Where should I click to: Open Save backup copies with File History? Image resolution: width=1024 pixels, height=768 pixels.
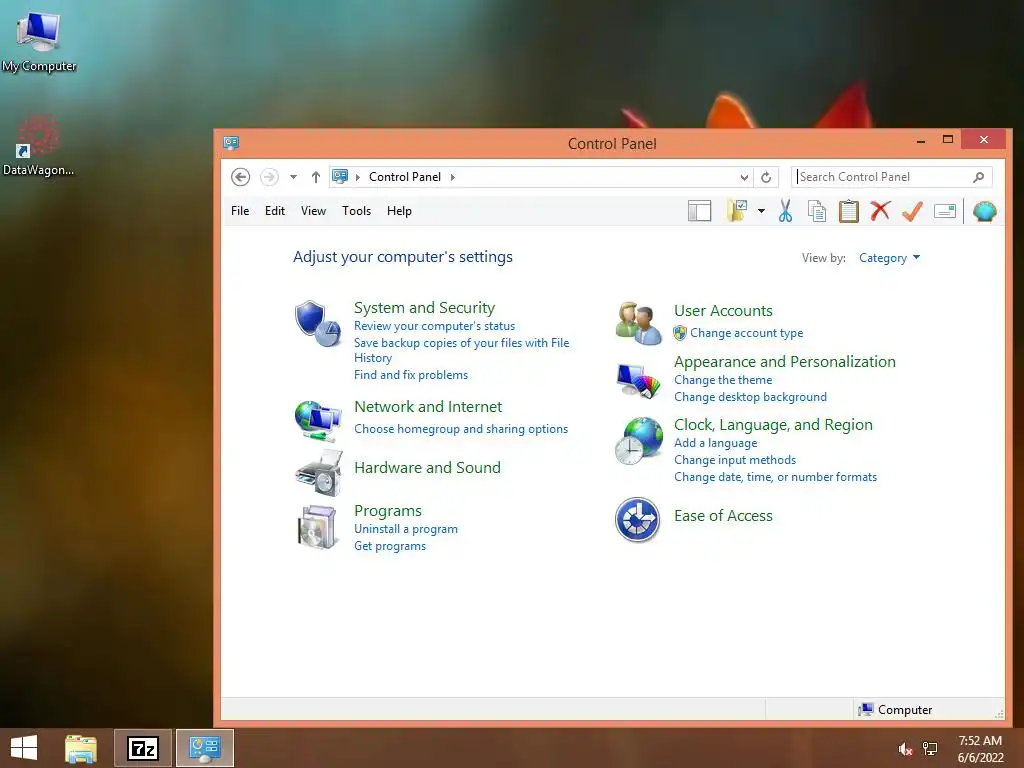point(462,350)
